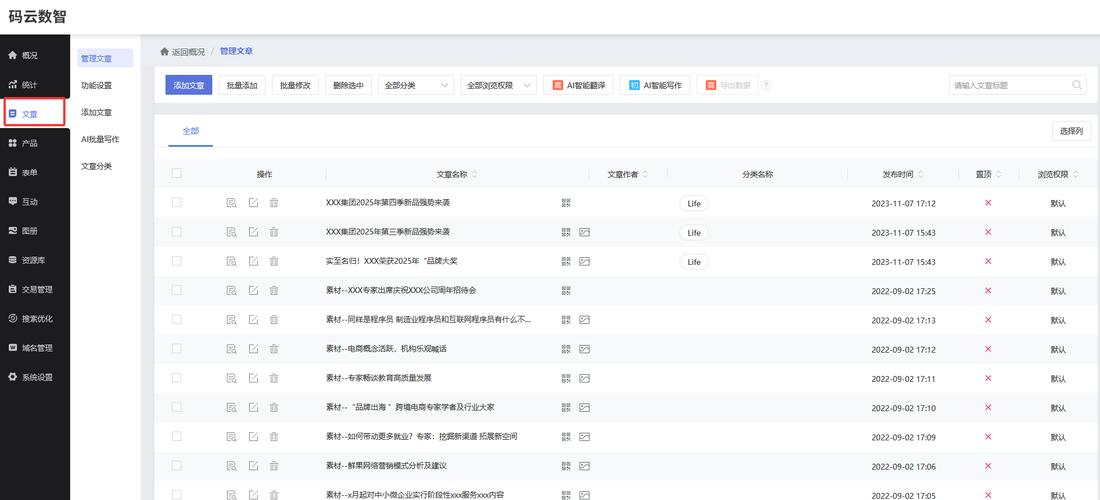Preview the 素材--专家畅谈教育高质量发展 article

pos(231,379)
